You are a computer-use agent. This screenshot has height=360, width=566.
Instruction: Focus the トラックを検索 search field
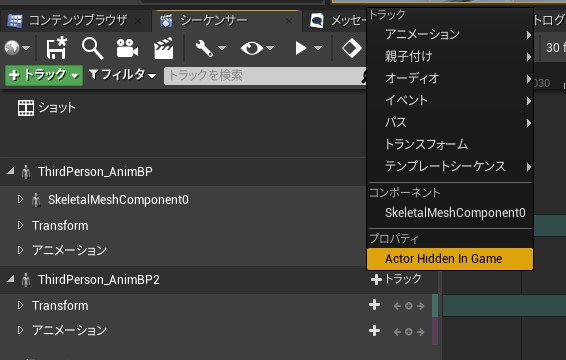(265, 76)
